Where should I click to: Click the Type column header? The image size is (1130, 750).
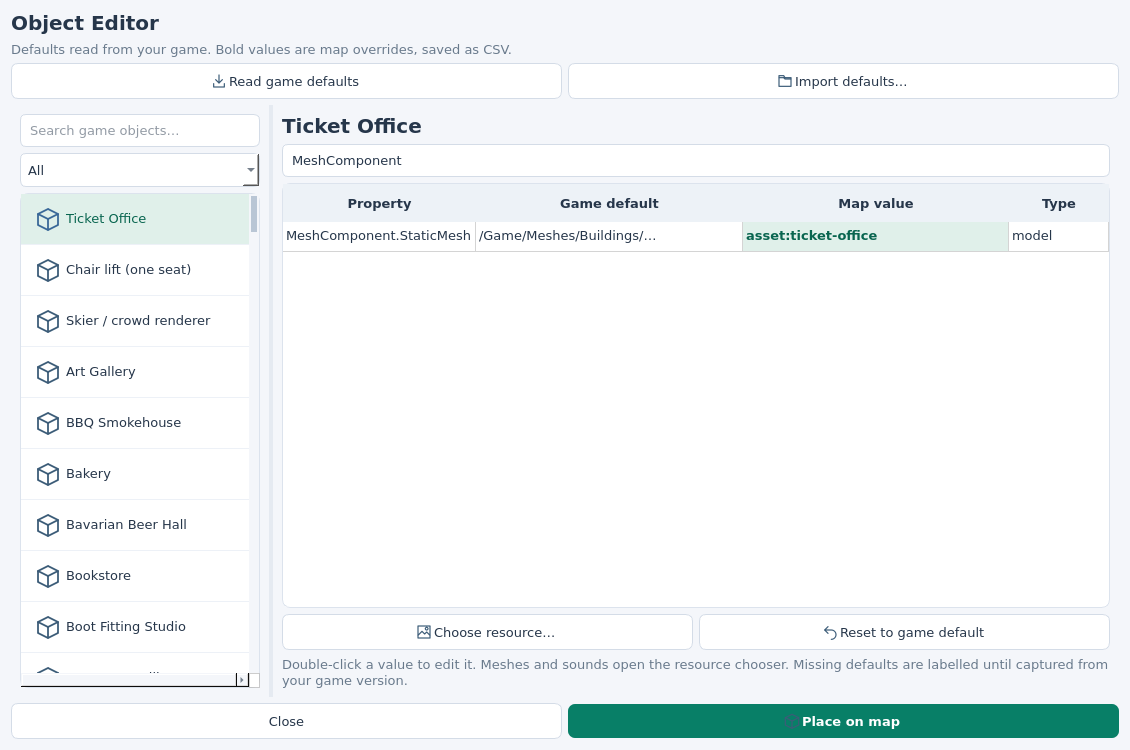tap(1059, 203)
